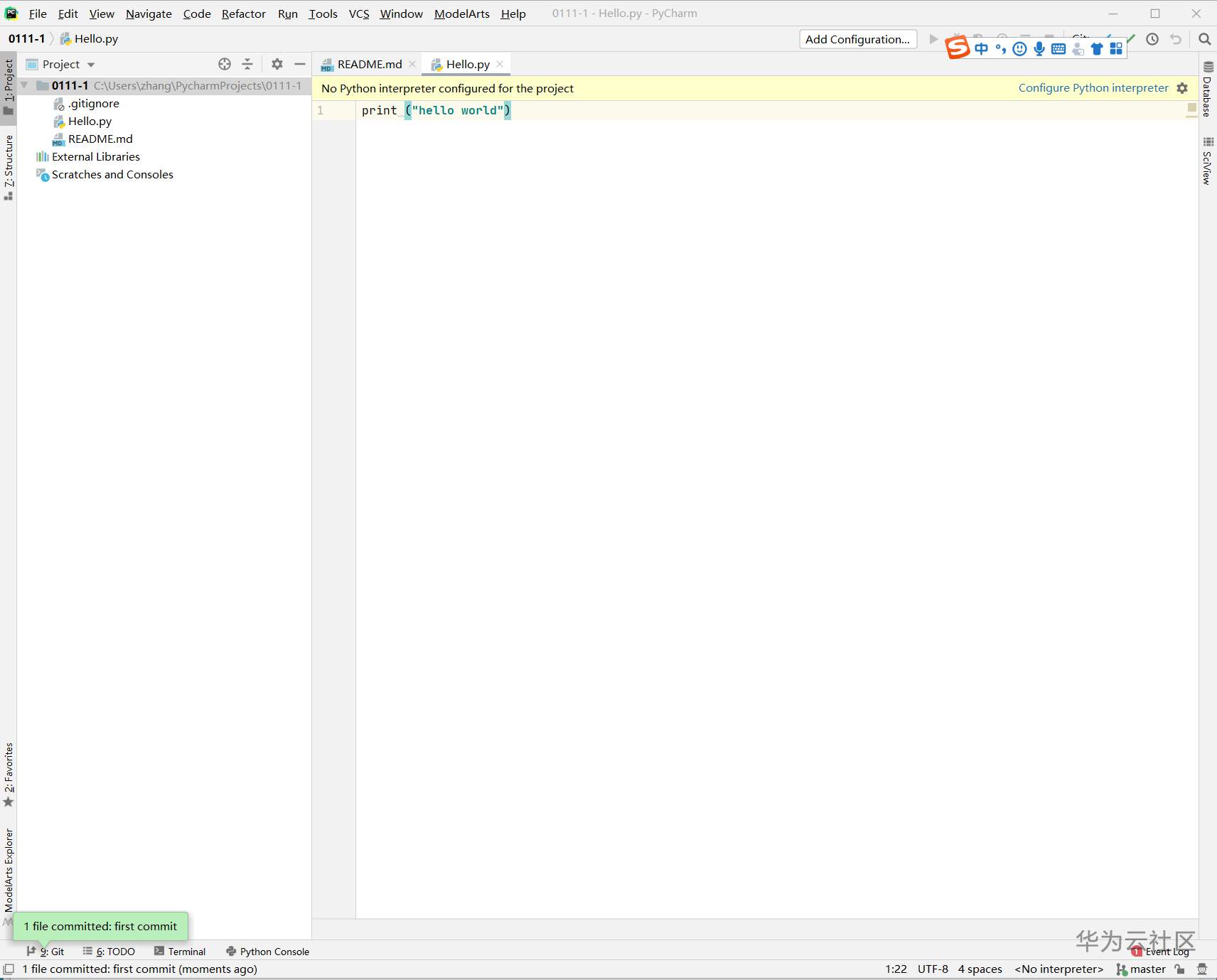Viewport: 1217px width, 980px height.
Task: Open the Sogou skin shirt icon
Action: 1097,48
